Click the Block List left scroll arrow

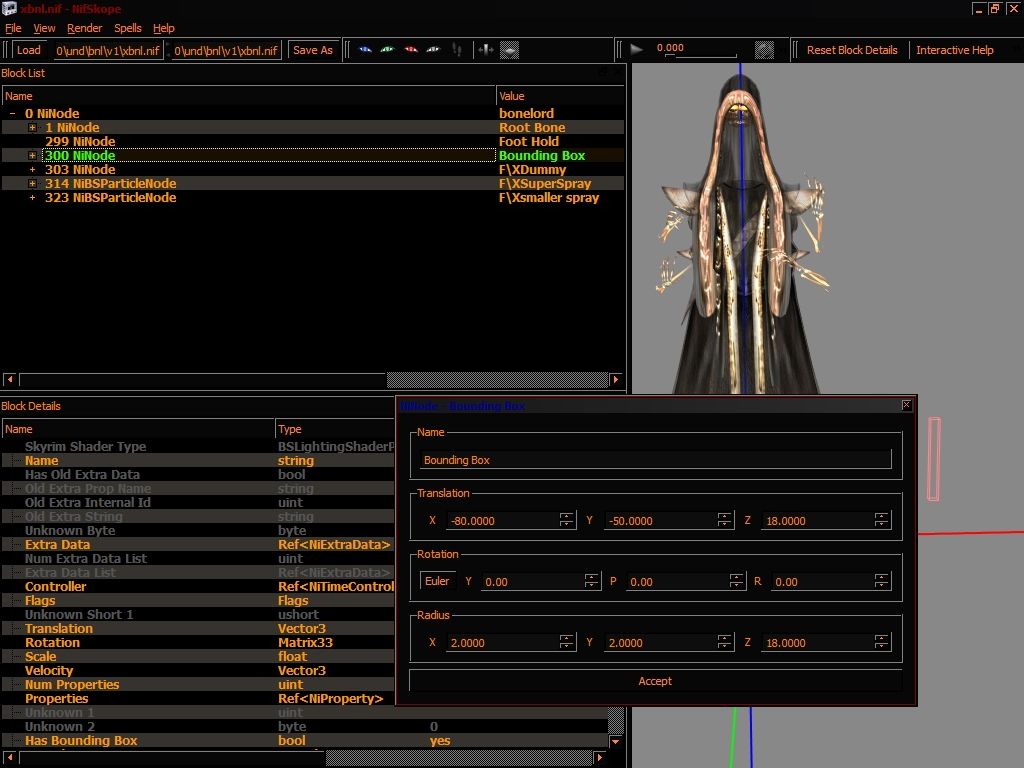[x=10, y=379]
